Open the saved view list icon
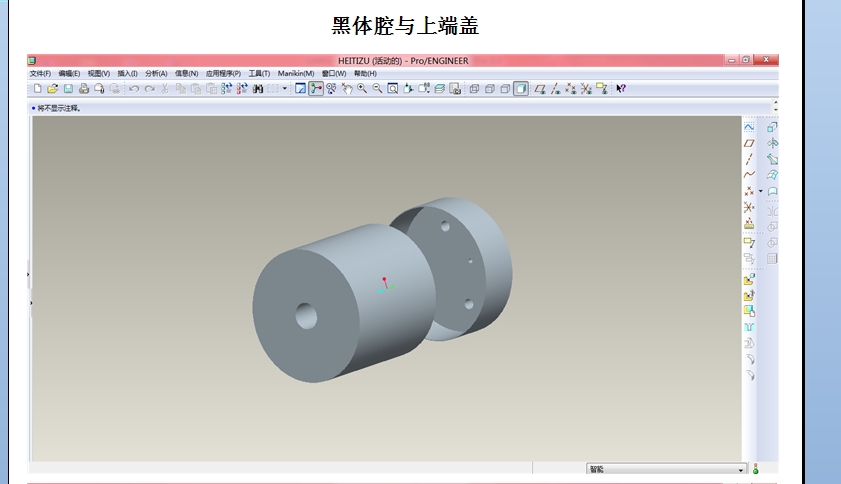The image size is (841, 484). click(x=424, y=89)
